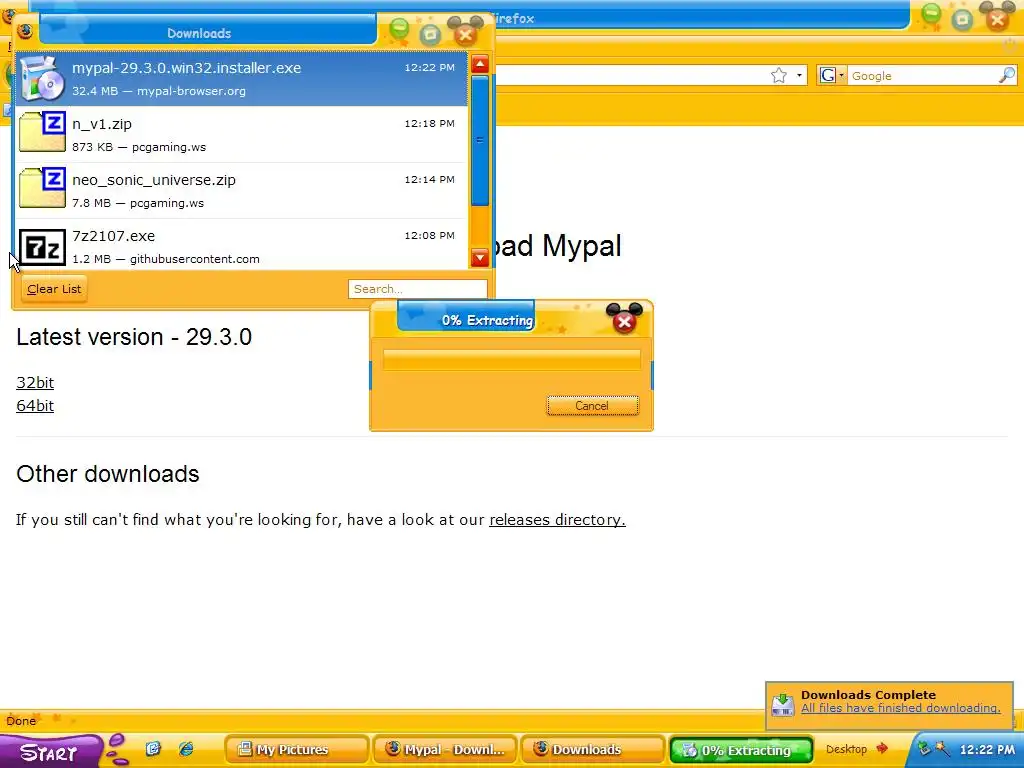Open the Start menu
The width and height of the screenshot is (1024, 768).
point(50,752)
